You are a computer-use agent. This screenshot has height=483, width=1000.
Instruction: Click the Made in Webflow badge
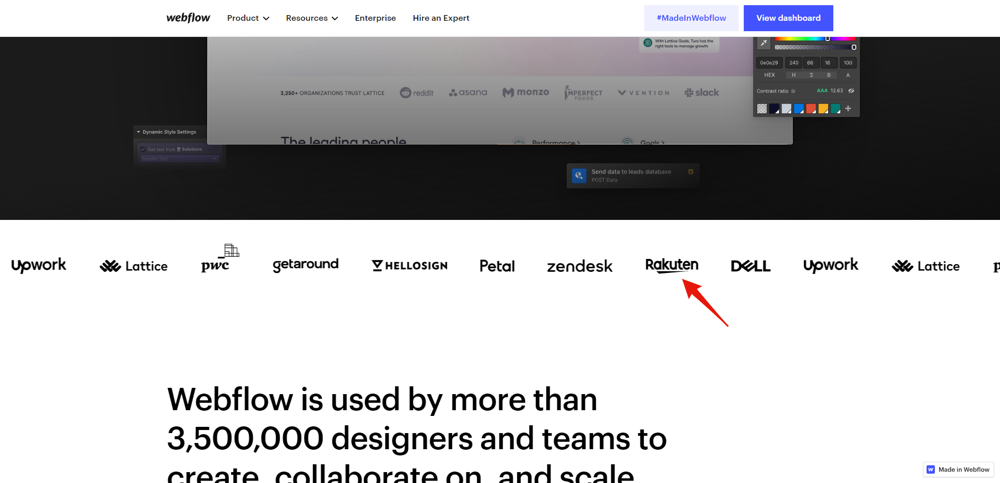pyautogui.click(x=959, y=469)
